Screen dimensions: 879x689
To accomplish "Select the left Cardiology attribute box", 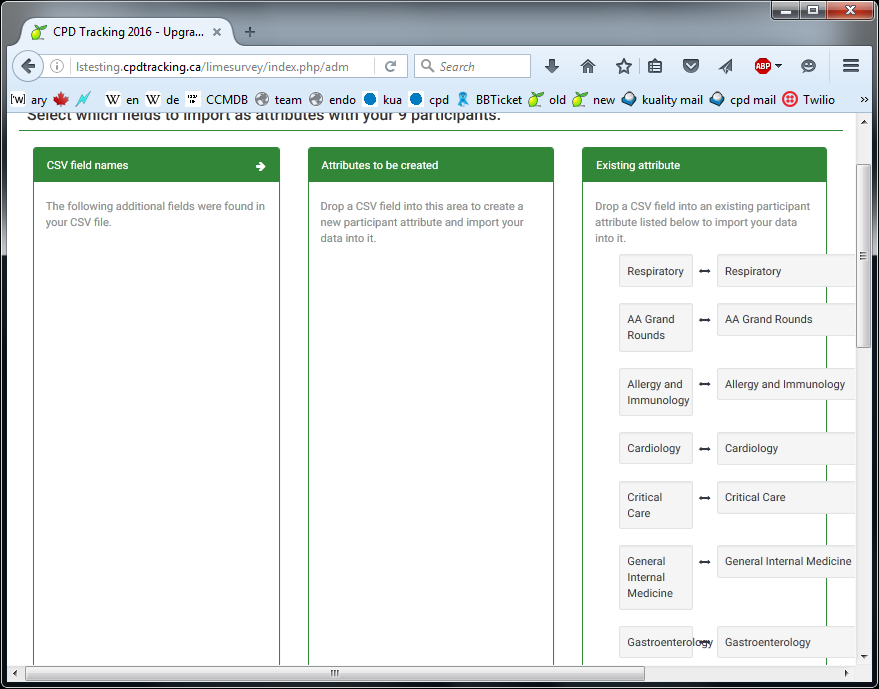I will click(655, 448).
